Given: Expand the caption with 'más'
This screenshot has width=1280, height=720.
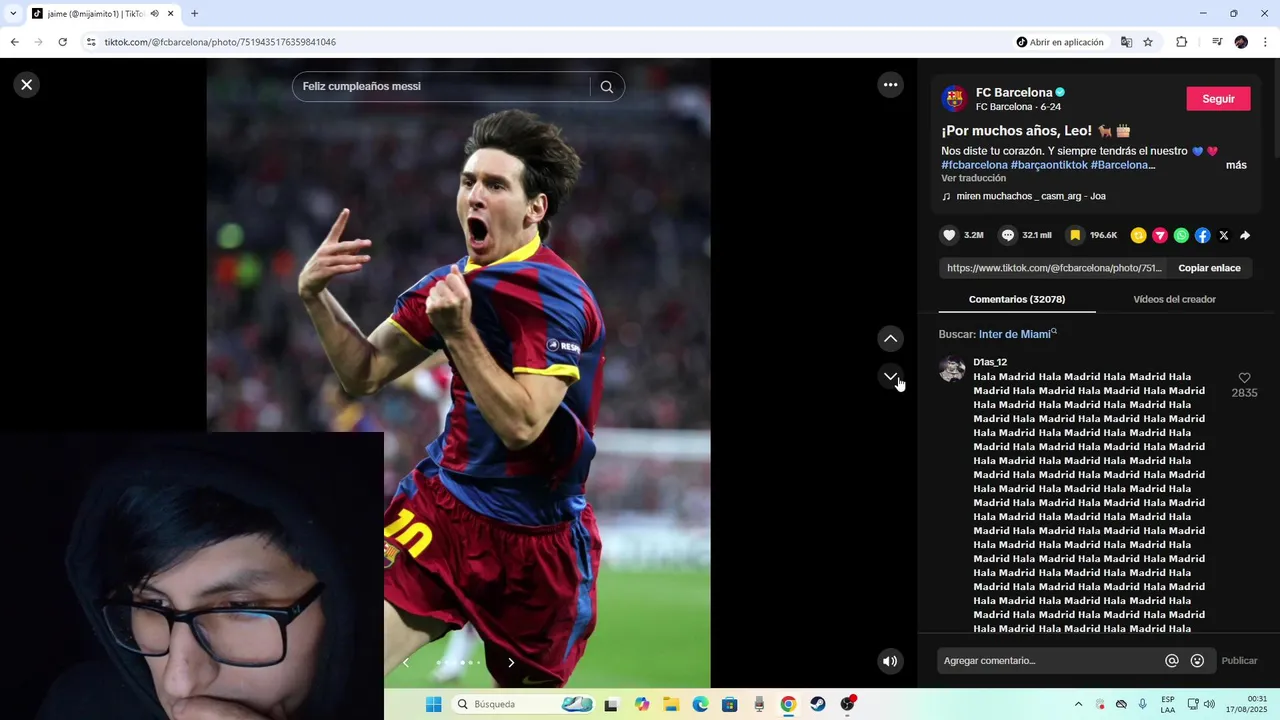Looking at the screenshot, I should point(1236,165).
